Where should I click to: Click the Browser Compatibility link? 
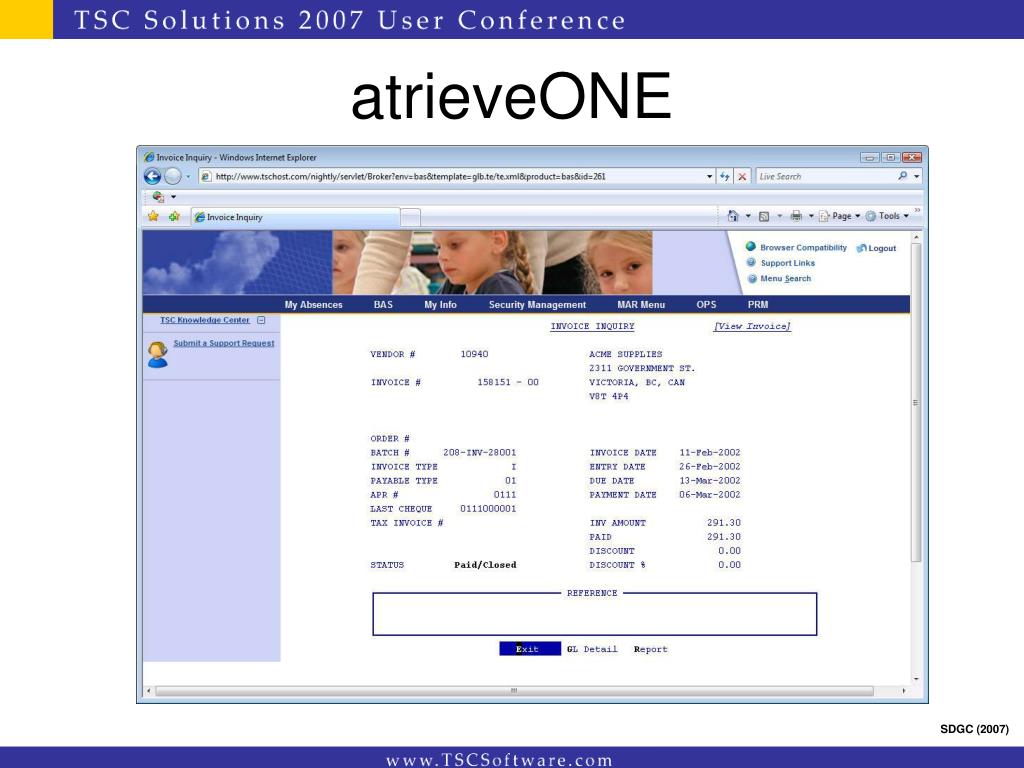pyautogui.click(x=803, y=248)
